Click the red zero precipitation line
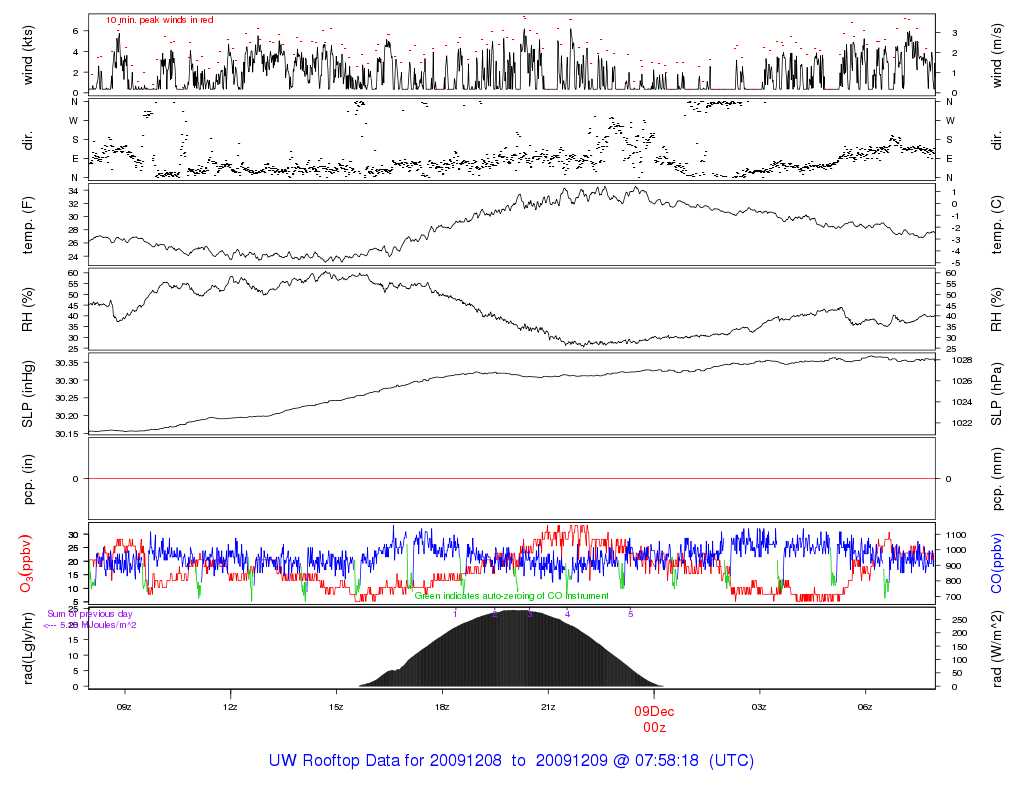This screenshot has height=800, width=1024. (512, 479)
